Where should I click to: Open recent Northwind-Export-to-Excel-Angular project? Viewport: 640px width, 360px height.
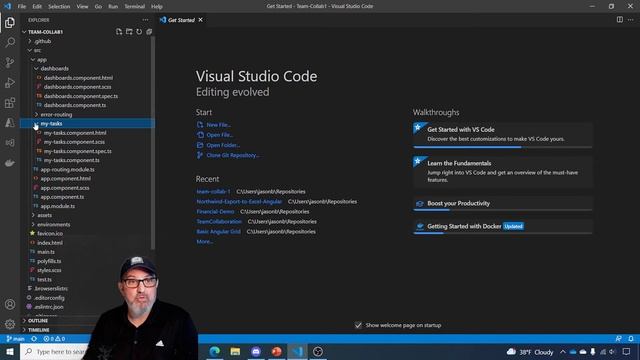tap(239, 202)
